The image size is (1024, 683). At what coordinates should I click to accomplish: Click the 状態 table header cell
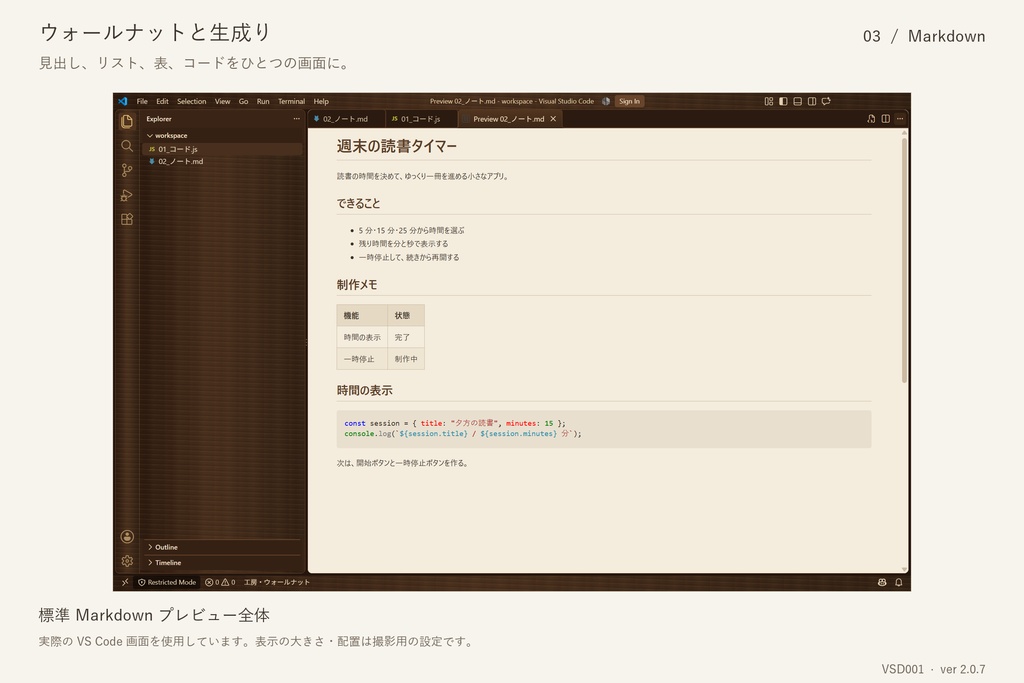point(406,315)
